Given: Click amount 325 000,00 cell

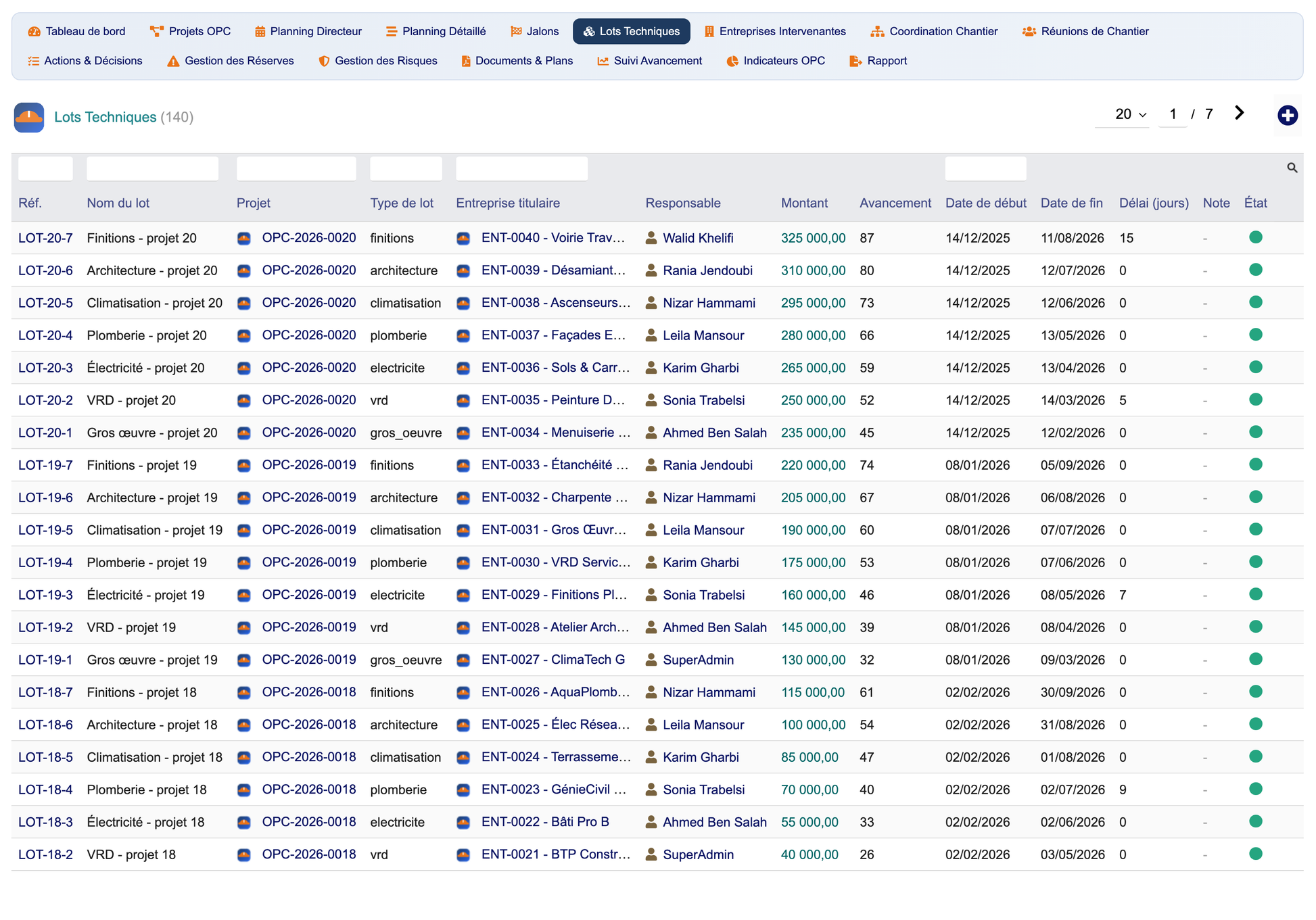Looking at the screenshot, I should (813, 238).
